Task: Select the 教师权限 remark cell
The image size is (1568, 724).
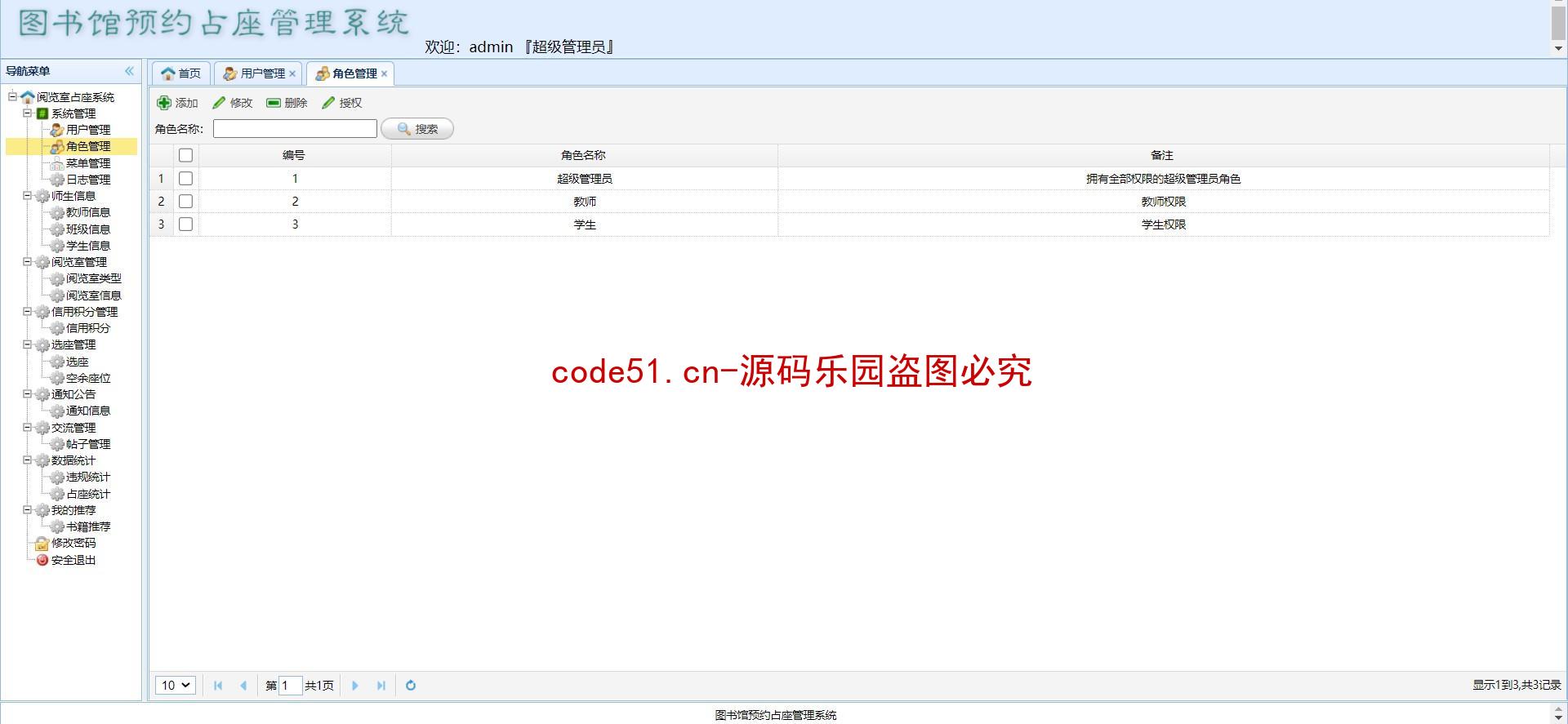Action: pyautogui.click(x=1163, y=202)
